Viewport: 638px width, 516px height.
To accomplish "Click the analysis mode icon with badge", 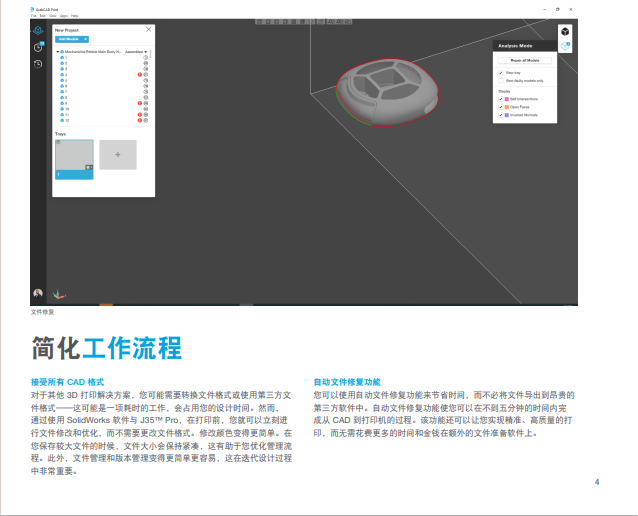I will [x=565, y=46].
